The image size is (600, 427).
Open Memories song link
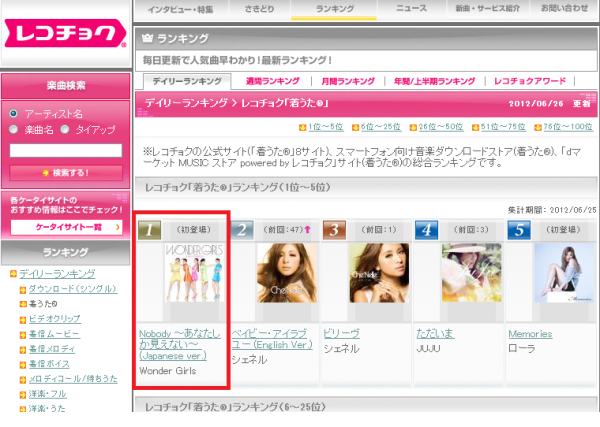click(x=530, y=334)
